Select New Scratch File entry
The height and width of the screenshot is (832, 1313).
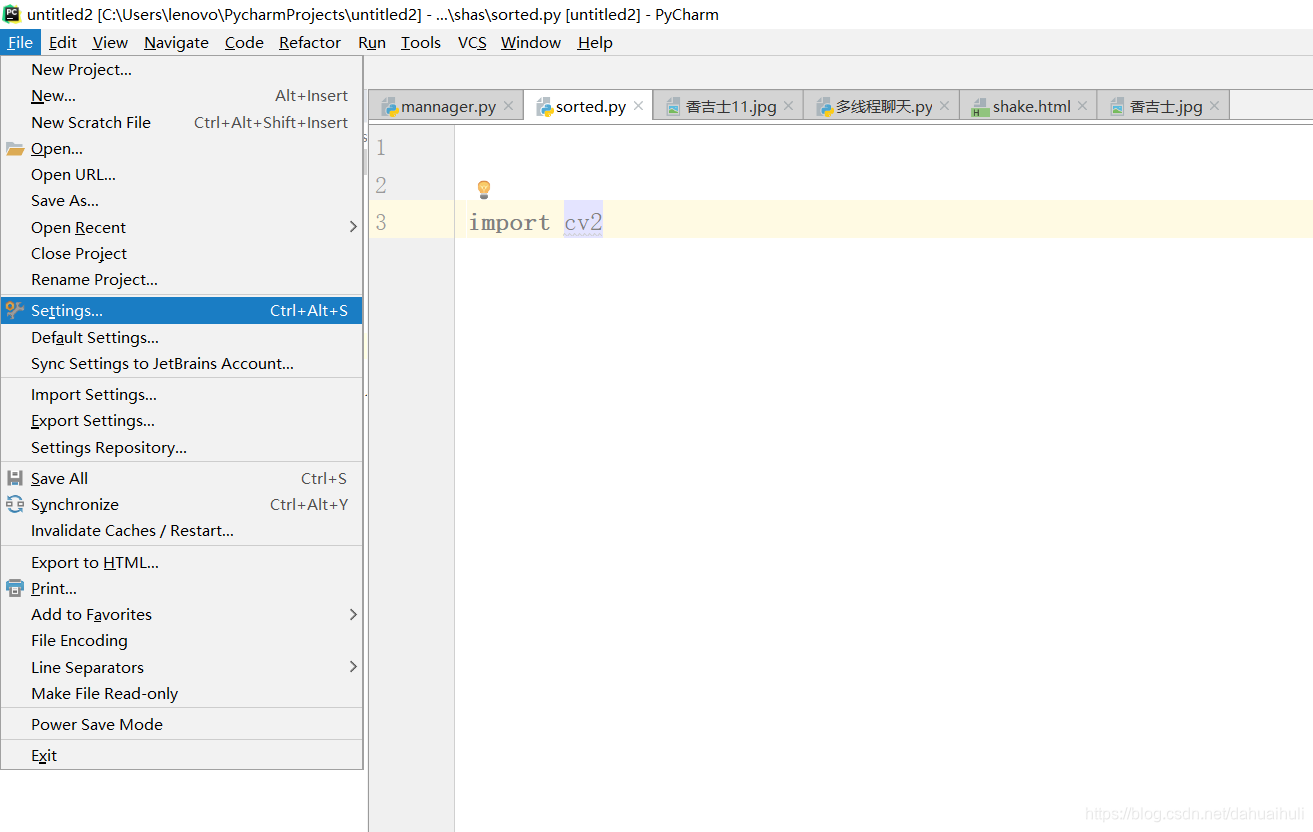click(x=181, y=122)
